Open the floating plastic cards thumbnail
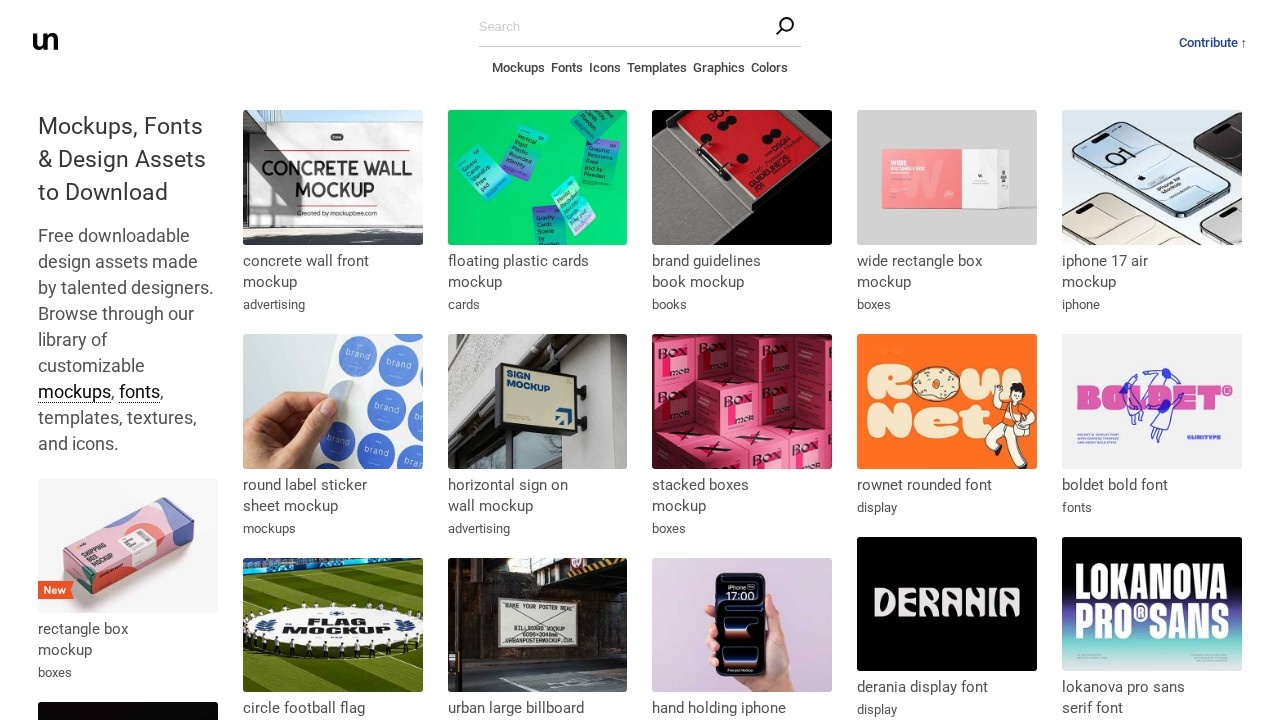Screen dimensions: 1280x720 [537, 177]
